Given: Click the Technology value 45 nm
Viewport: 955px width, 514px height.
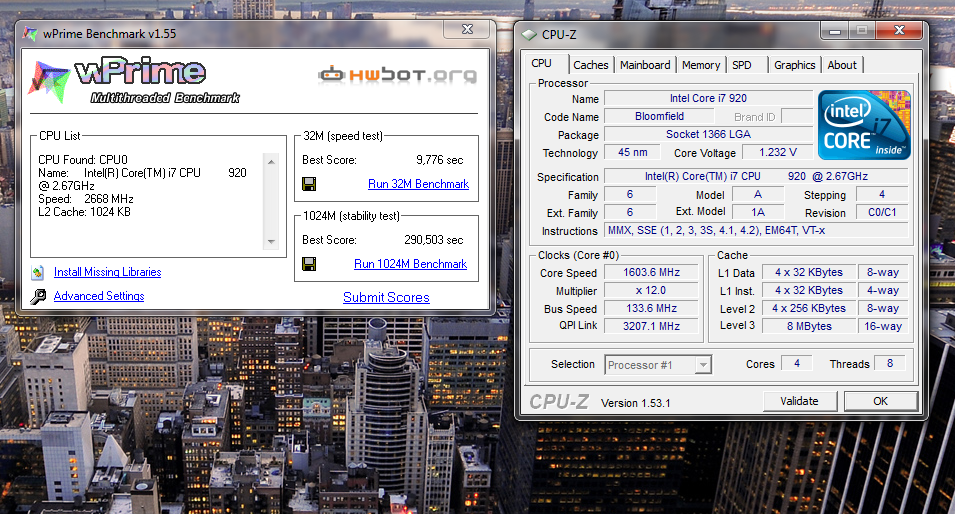Looking at the screenshot, I should 633,152.
